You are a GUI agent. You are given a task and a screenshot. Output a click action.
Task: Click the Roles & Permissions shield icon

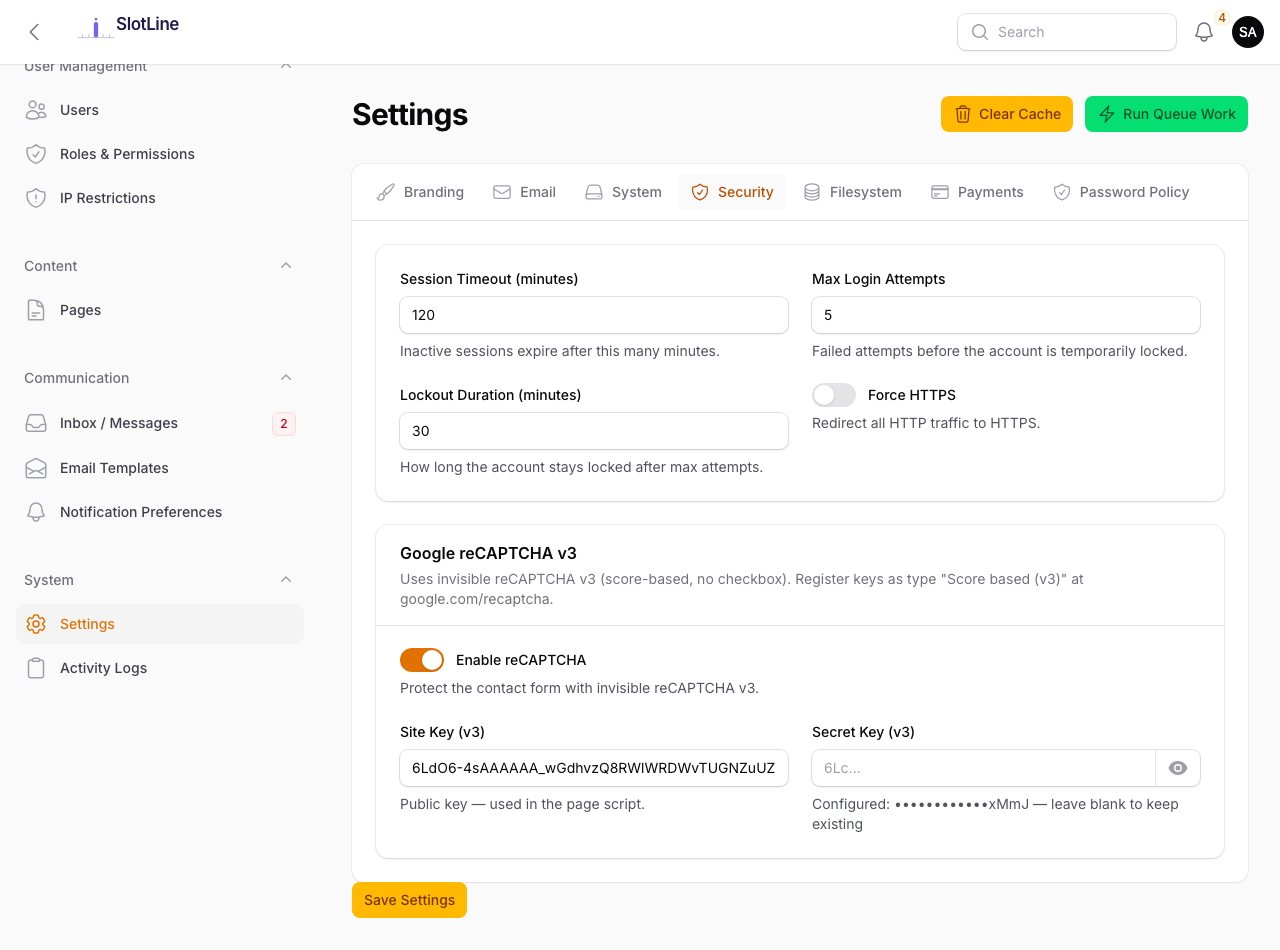36,154
